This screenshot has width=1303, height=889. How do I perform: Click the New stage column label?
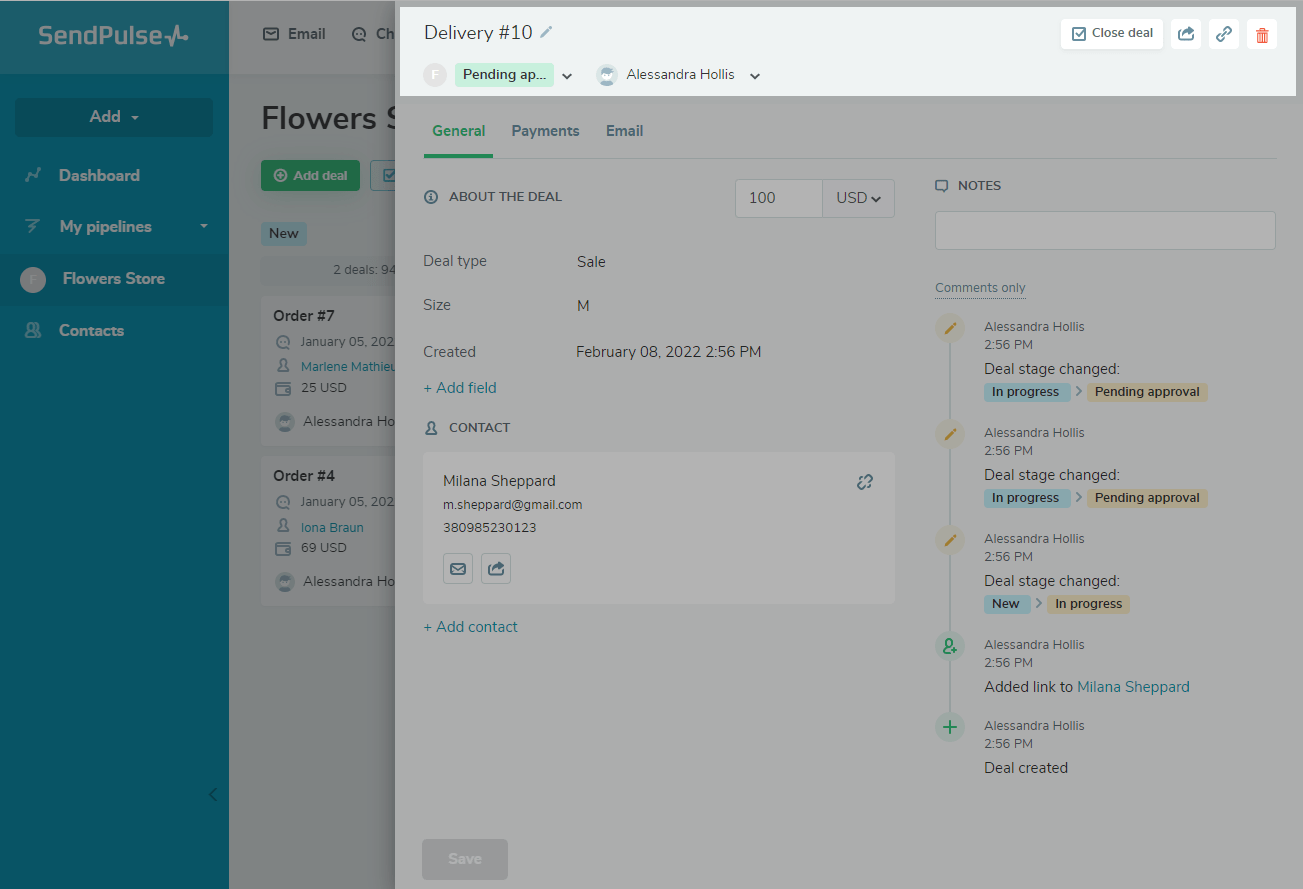[x=284, y=233]
